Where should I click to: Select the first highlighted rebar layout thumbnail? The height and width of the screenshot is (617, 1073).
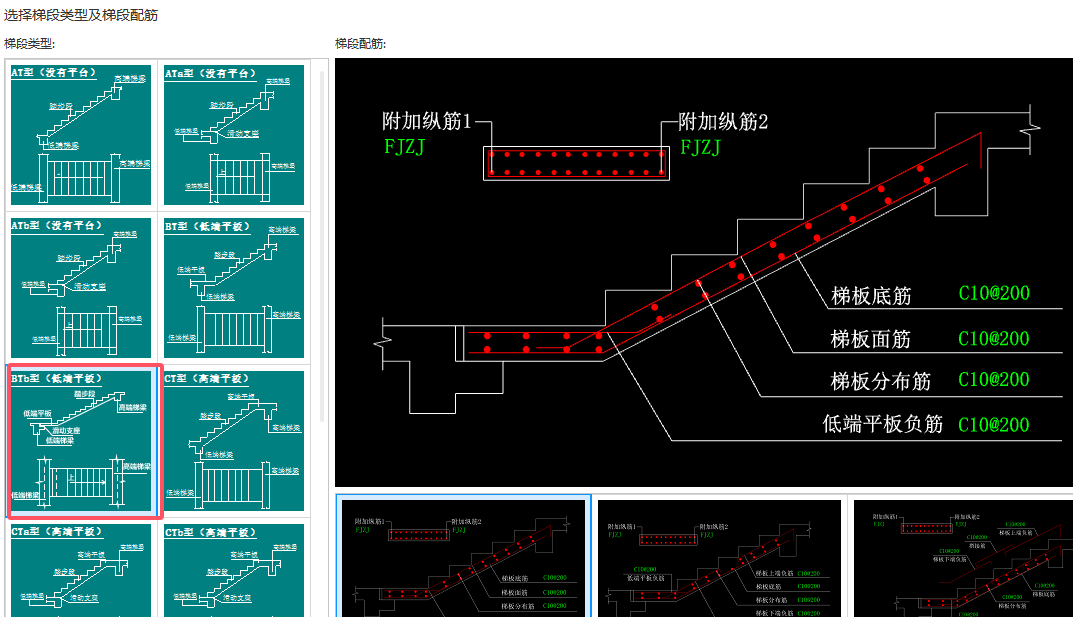pos(463,557)
